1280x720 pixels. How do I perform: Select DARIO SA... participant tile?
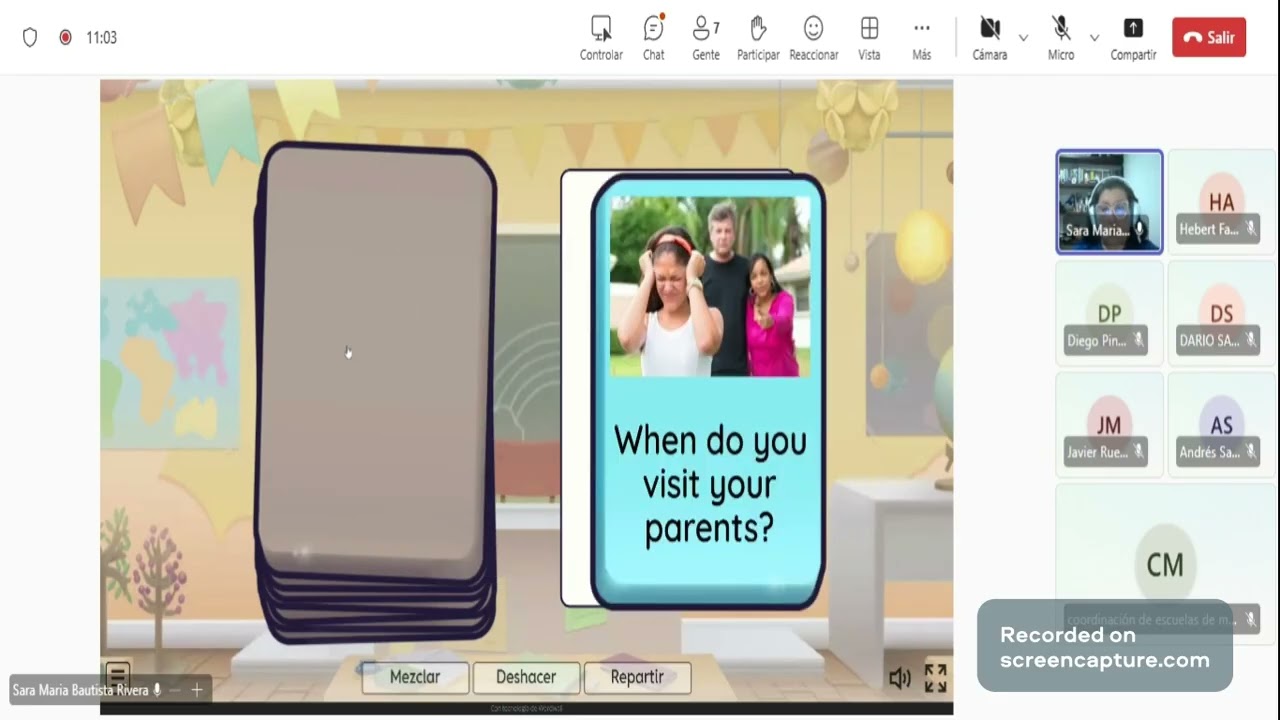pos(1221,314)
